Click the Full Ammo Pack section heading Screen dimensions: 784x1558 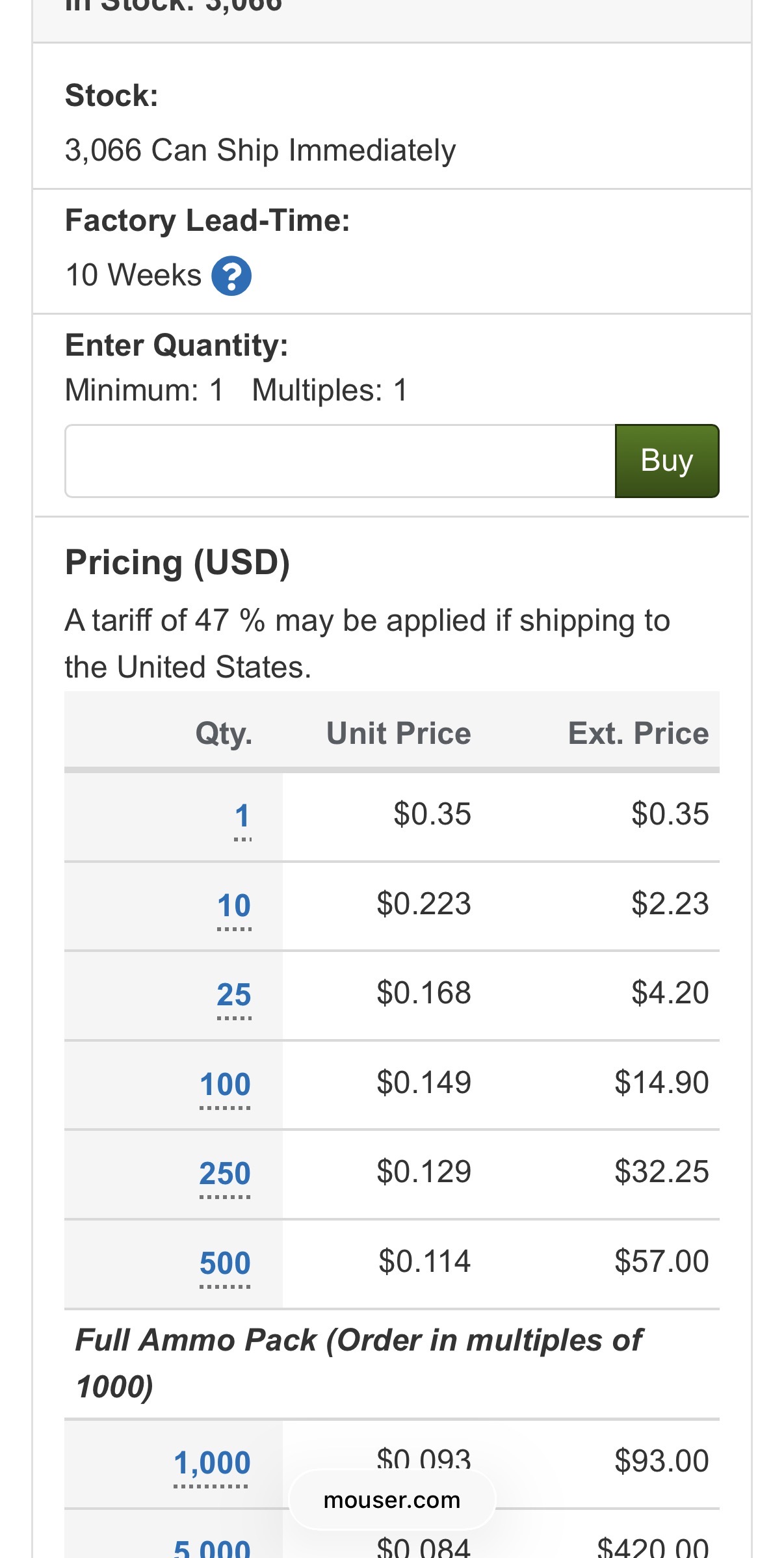(359, 1363)
